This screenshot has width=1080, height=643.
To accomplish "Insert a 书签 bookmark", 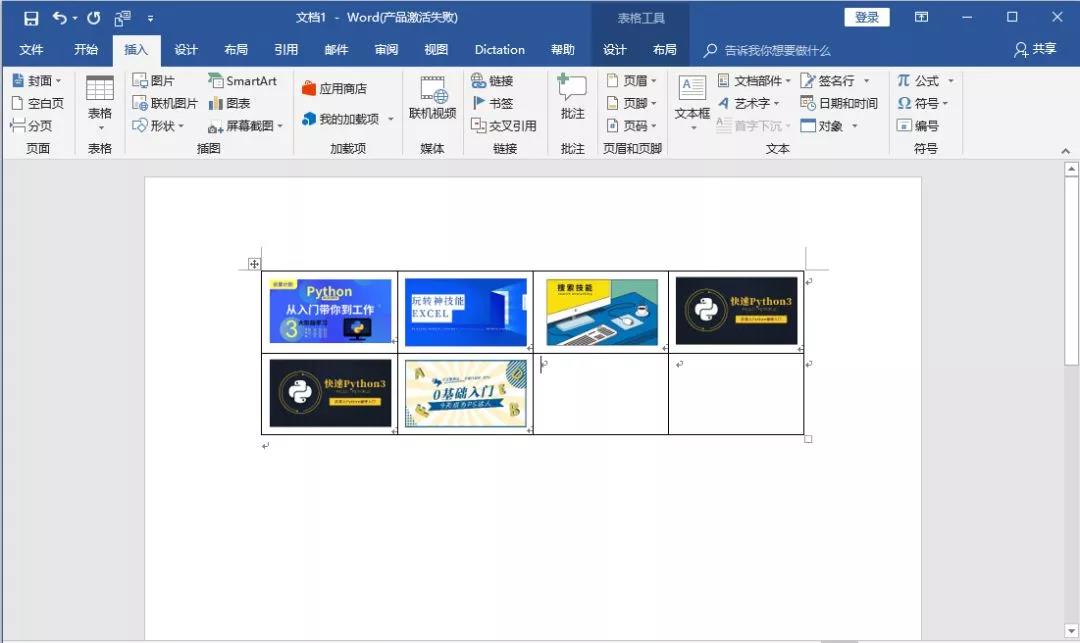I will 492,103.
